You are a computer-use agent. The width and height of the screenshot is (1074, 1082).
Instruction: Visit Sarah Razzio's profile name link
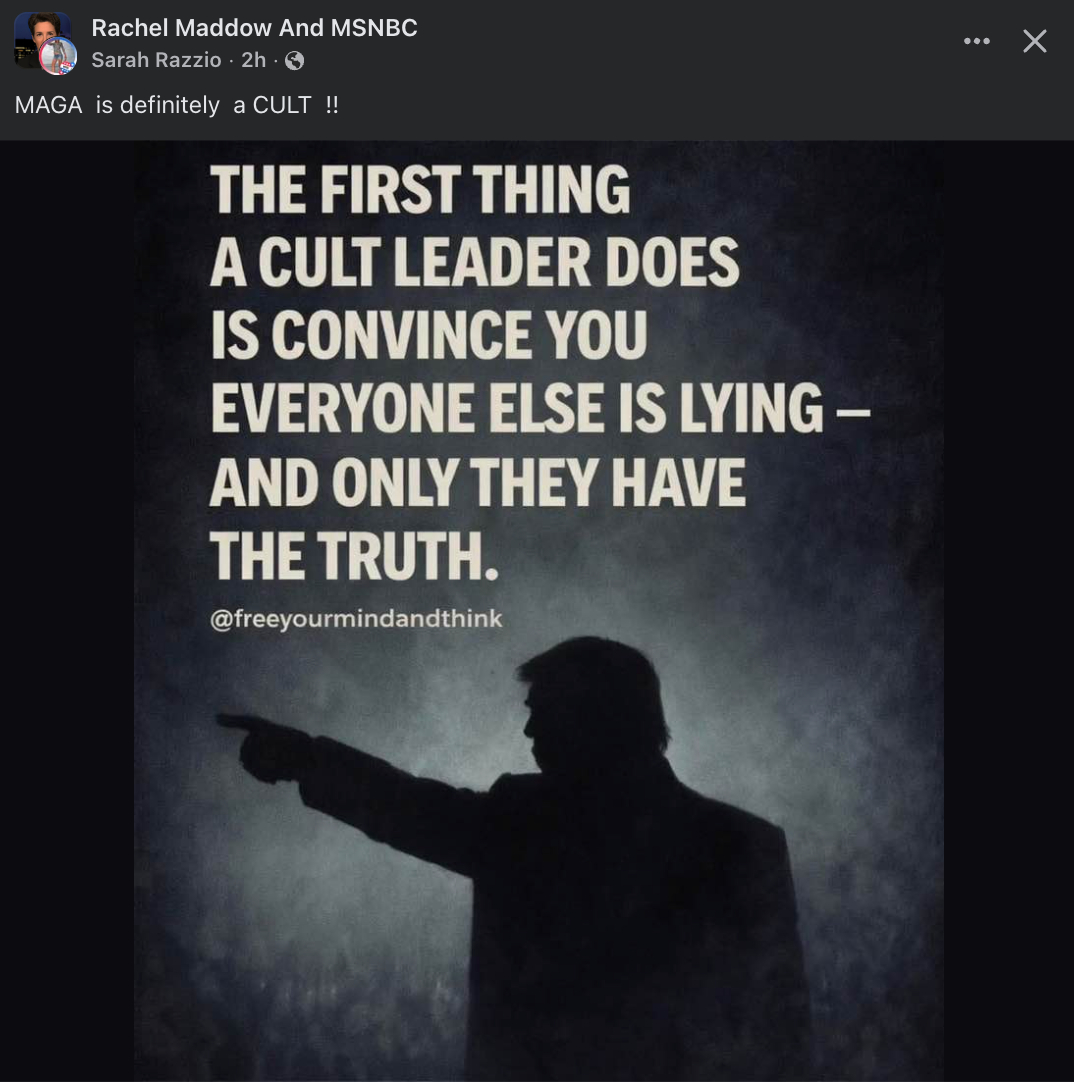pyautogui.click(x=156, y=60)
